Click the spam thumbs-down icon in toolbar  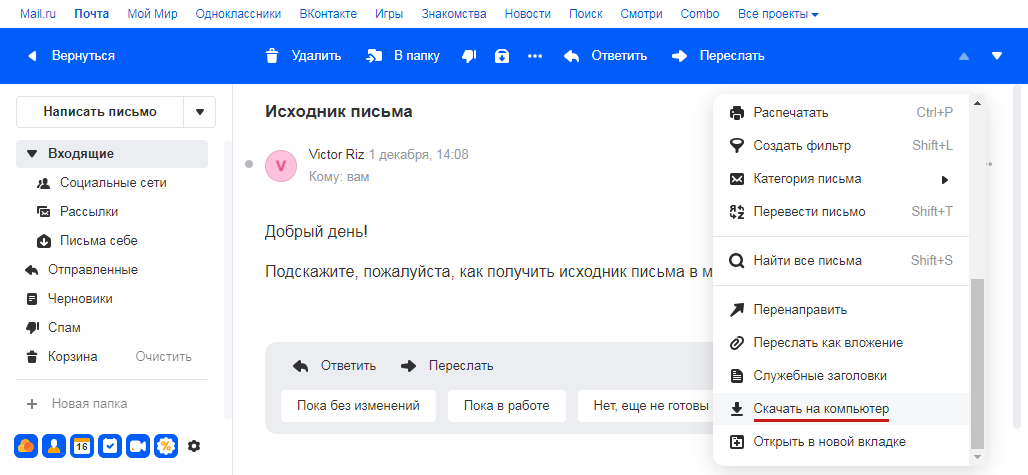[x=468, y=56]
